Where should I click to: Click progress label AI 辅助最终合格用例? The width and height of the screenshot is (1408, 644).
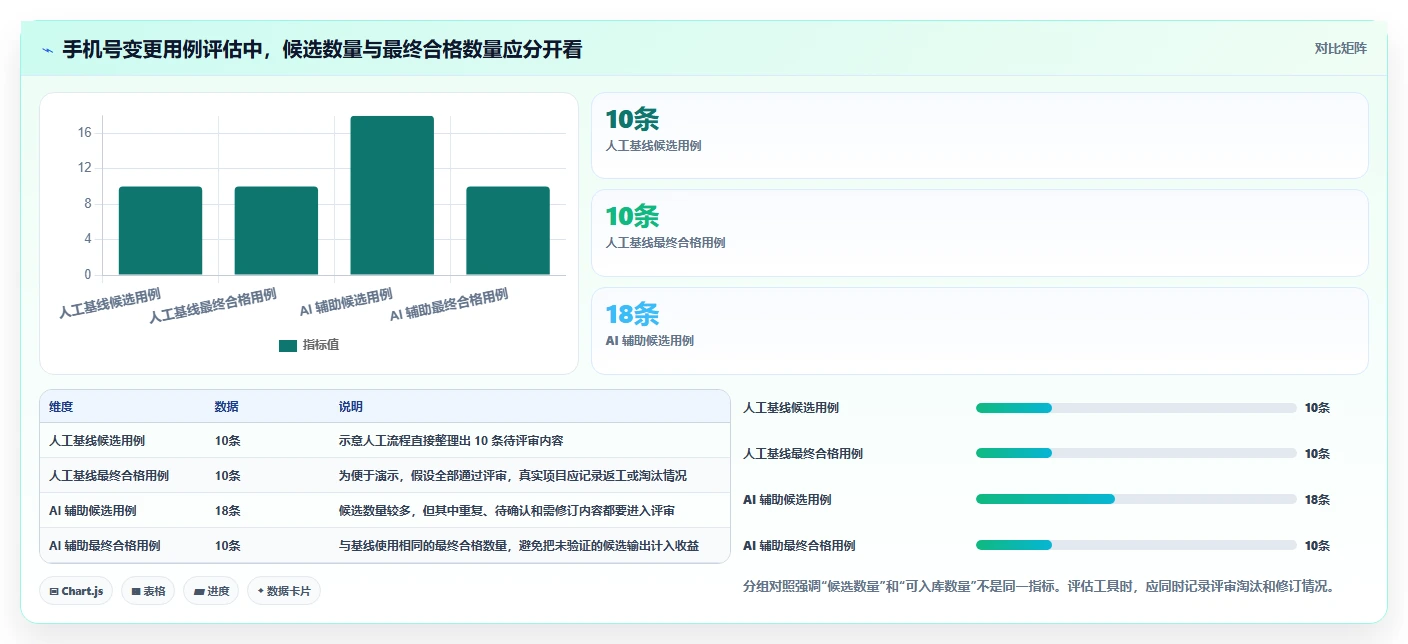pyautogui.click(x=799, y=546)
